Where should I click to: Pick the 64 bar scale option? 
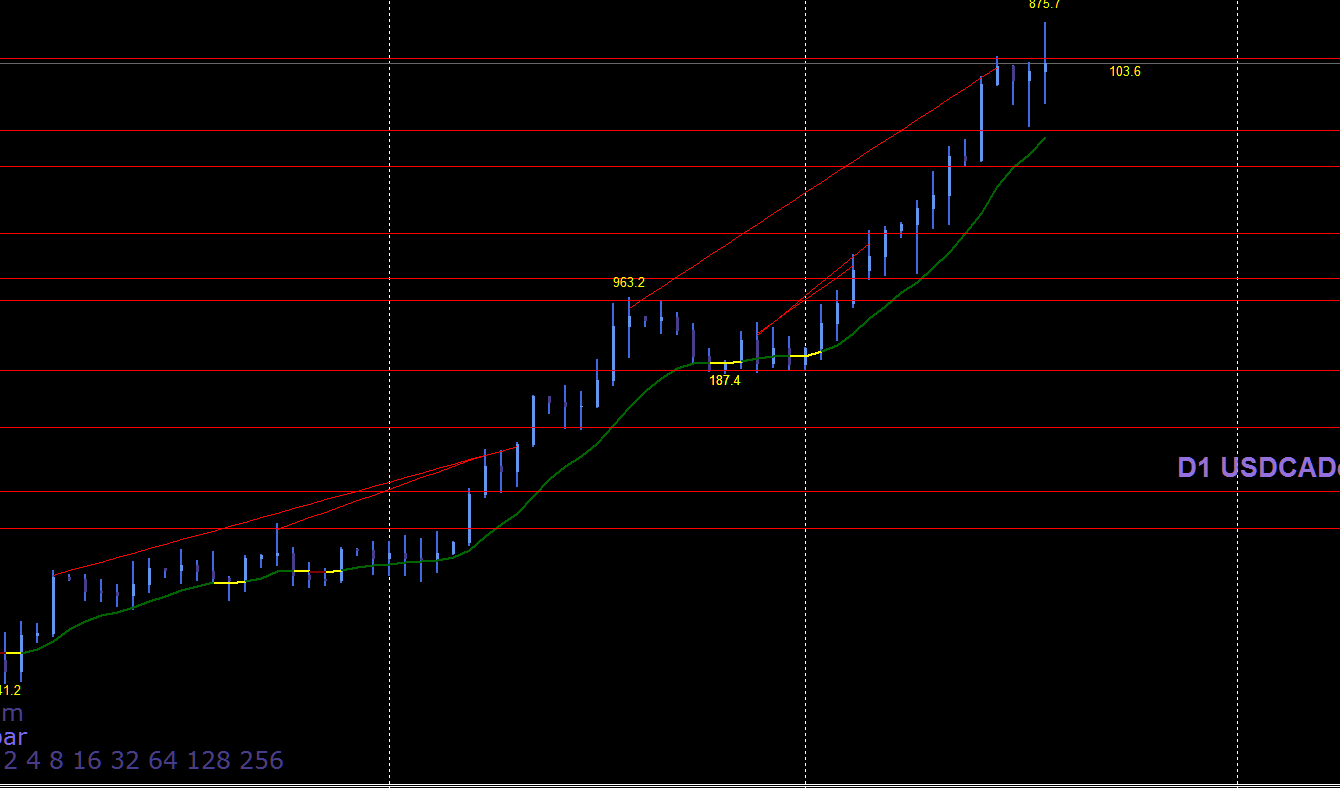click(163, 761)
